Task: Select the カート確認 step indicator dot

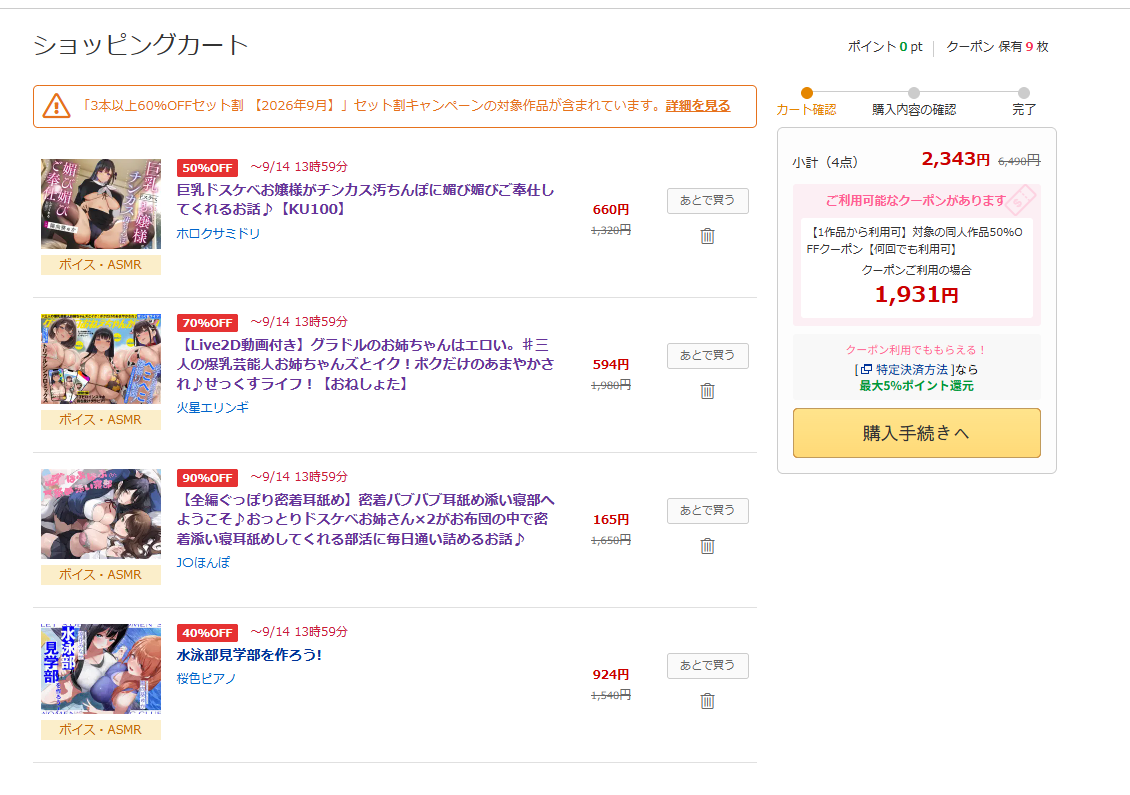Action: click(x=807, y=93)
